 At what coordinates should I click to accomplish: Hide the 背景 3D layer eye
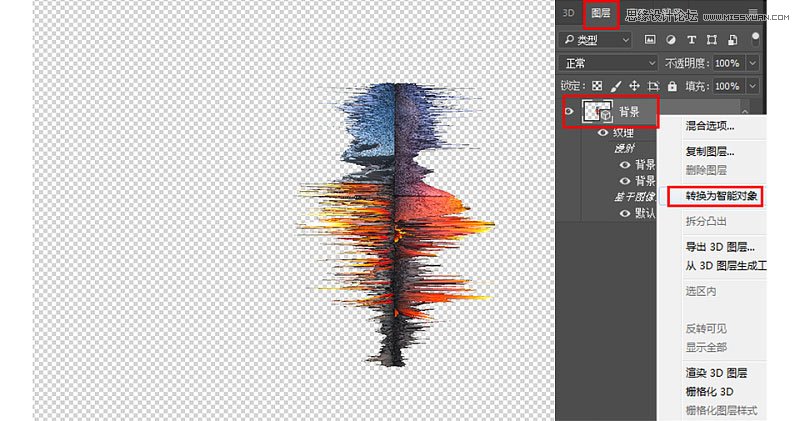pos(569,111)
